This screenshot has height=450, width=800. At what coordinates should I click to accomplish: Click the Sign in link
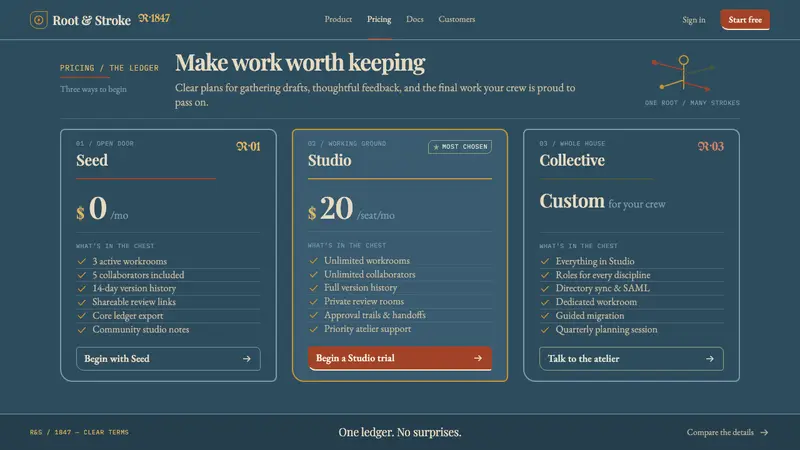[694, 20]
